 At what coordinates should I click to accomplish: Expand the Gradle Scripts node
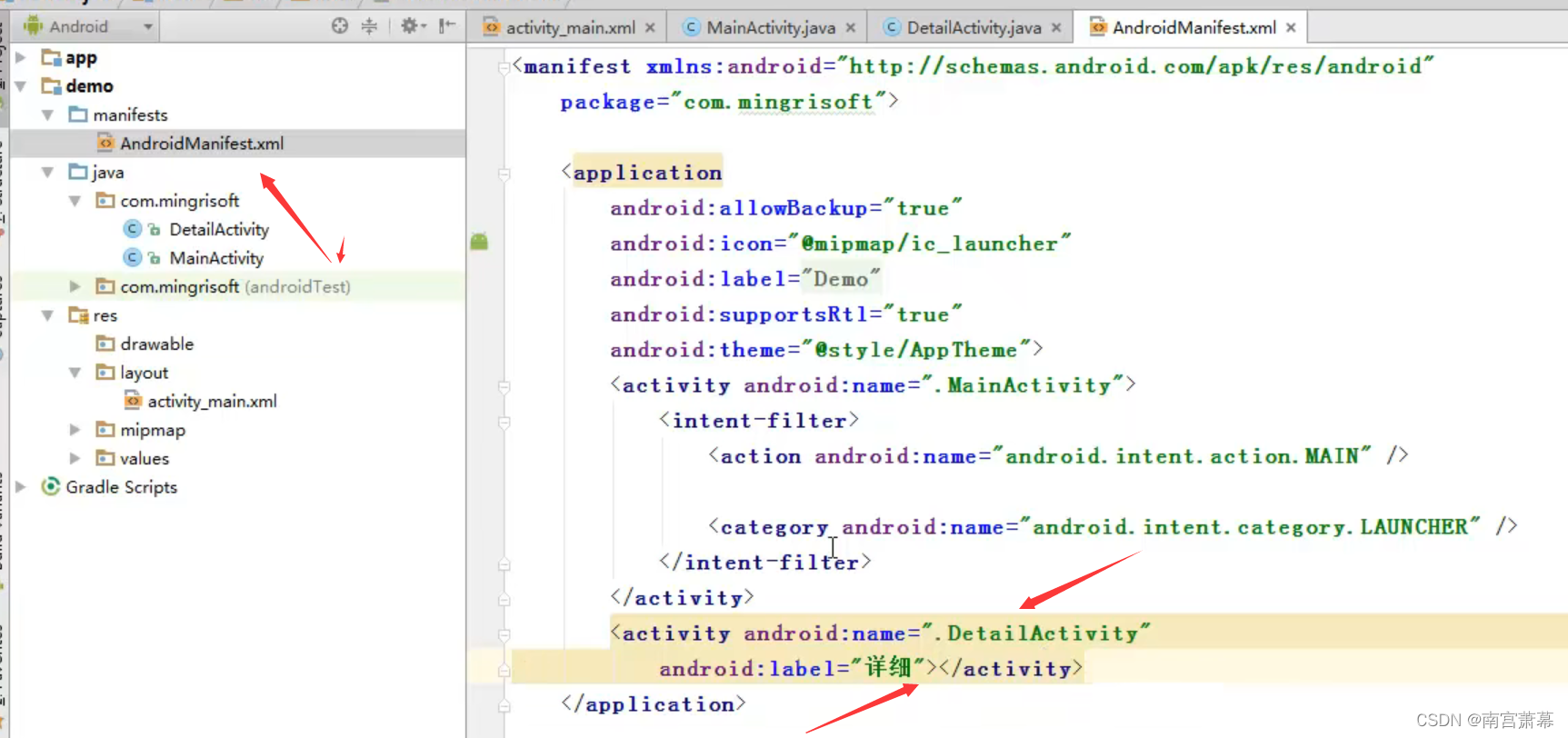click(20, 486)
